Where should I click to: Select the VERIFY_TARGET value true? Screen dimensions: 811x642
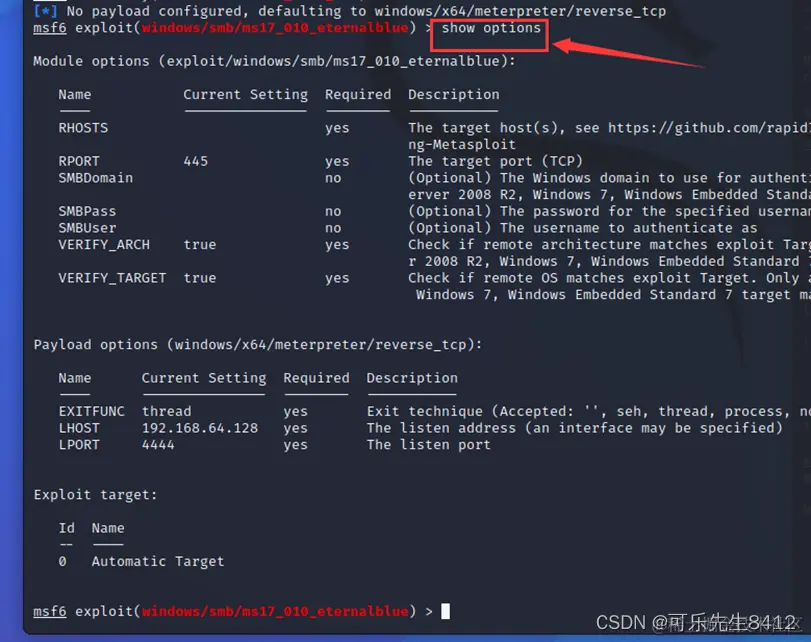(200, 278)
